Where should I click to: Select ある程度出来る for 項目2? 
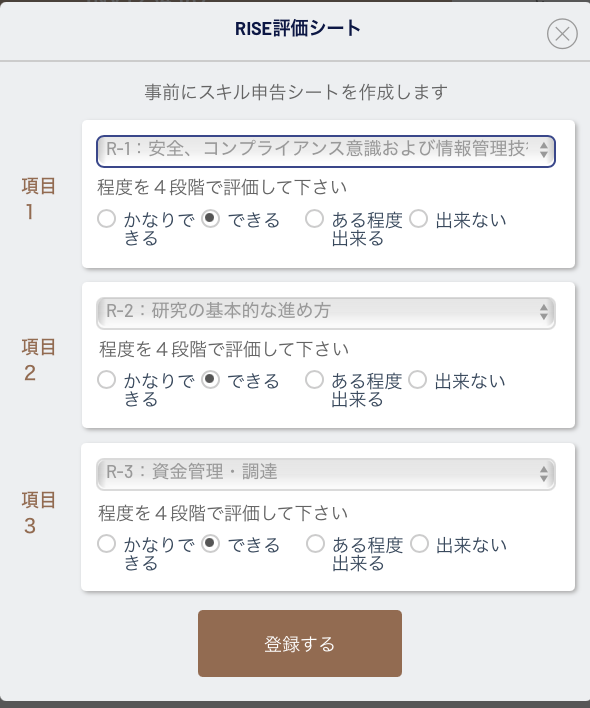[x=314, y=380]
